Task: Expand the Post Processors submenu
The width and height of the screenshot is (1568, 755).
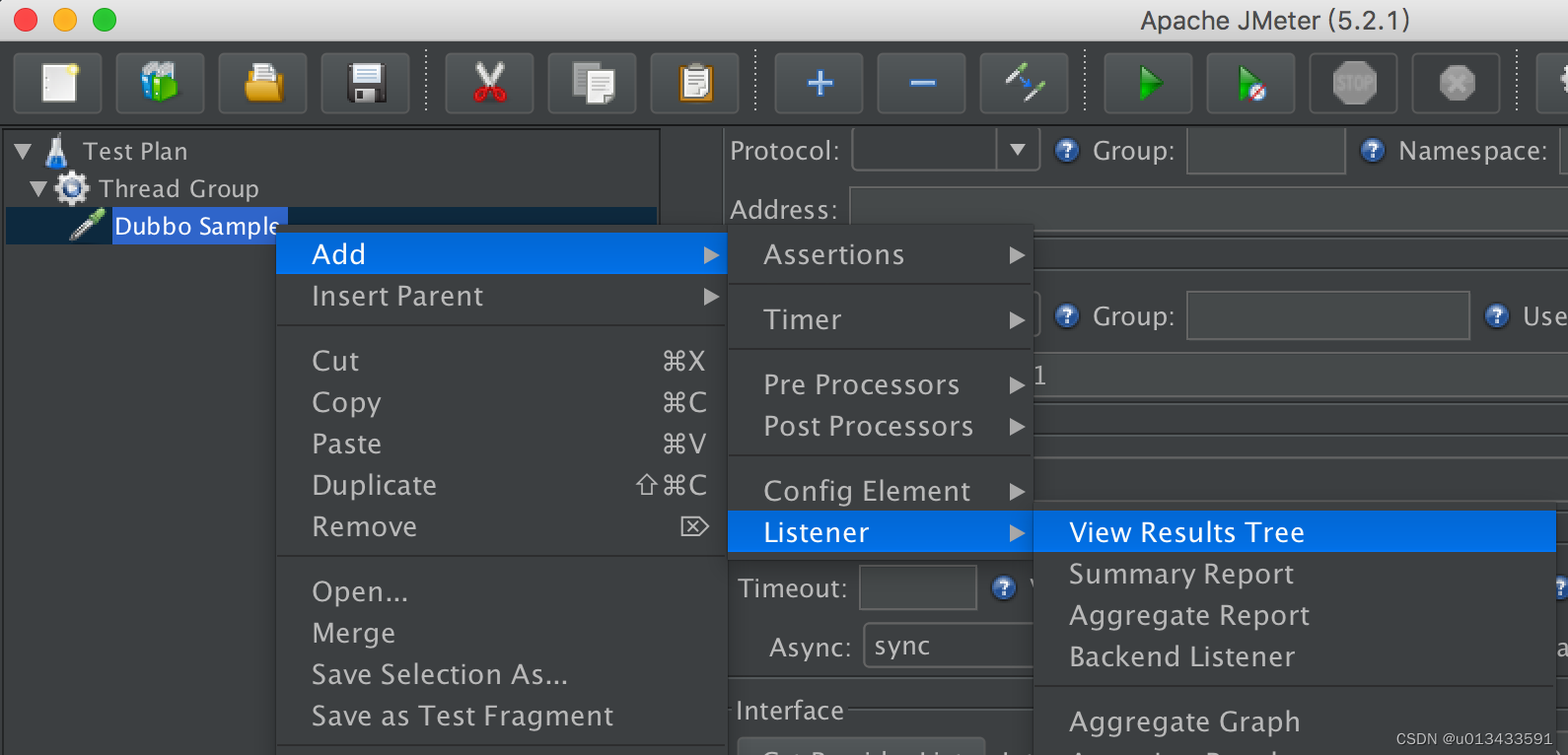Action: pyautogui.click(x=881, y=427)
